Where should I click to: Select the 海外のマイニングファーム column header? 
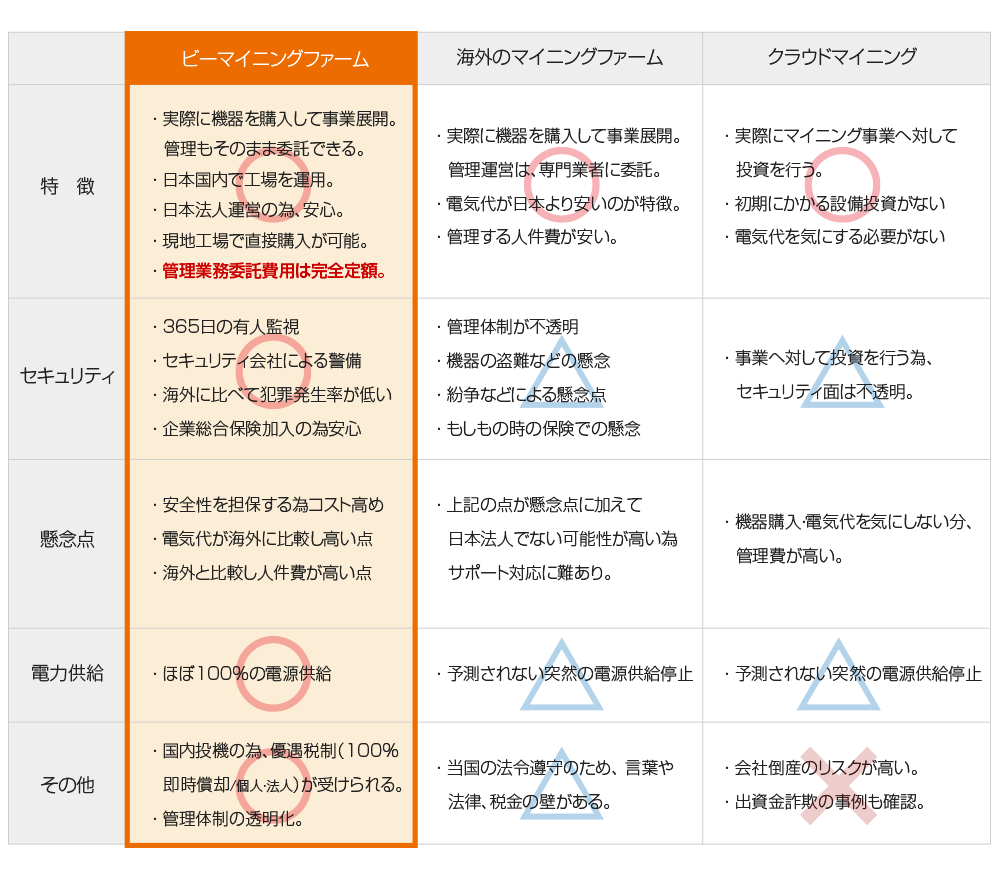point(562,58)
